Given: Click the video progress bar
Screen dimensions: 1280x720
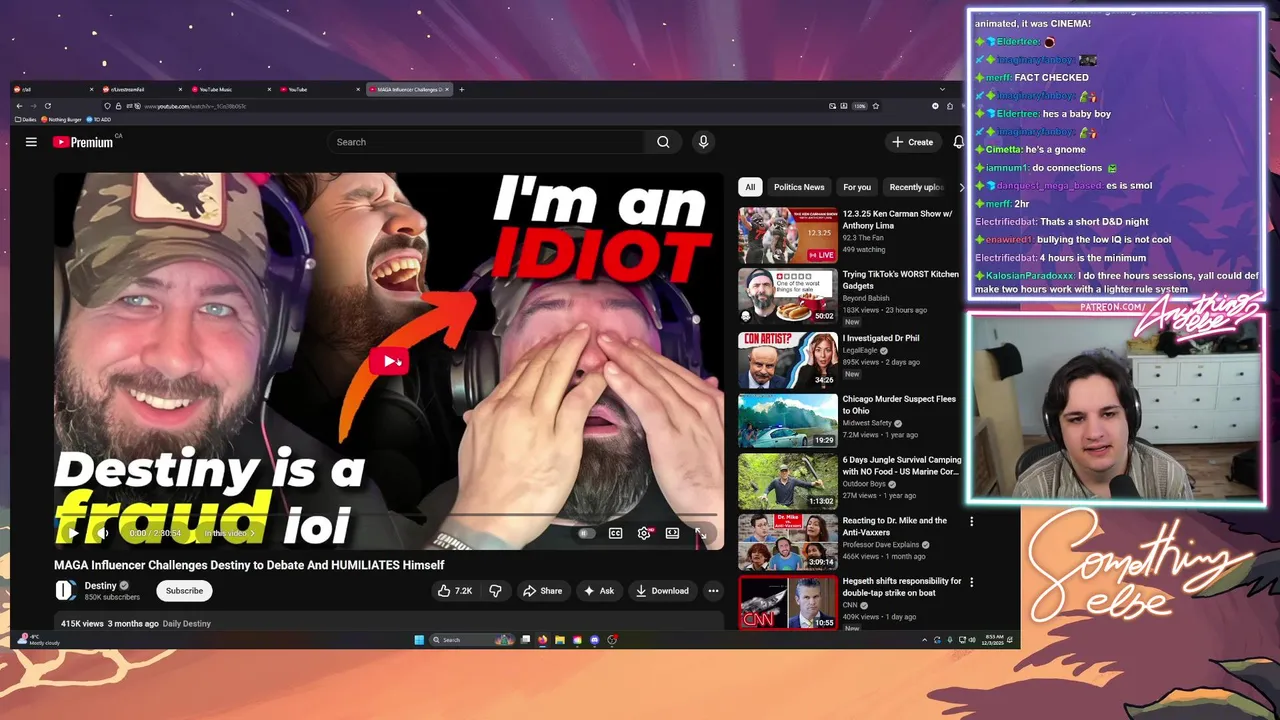Looking at the screenshot, I should (x=388, y=516).
